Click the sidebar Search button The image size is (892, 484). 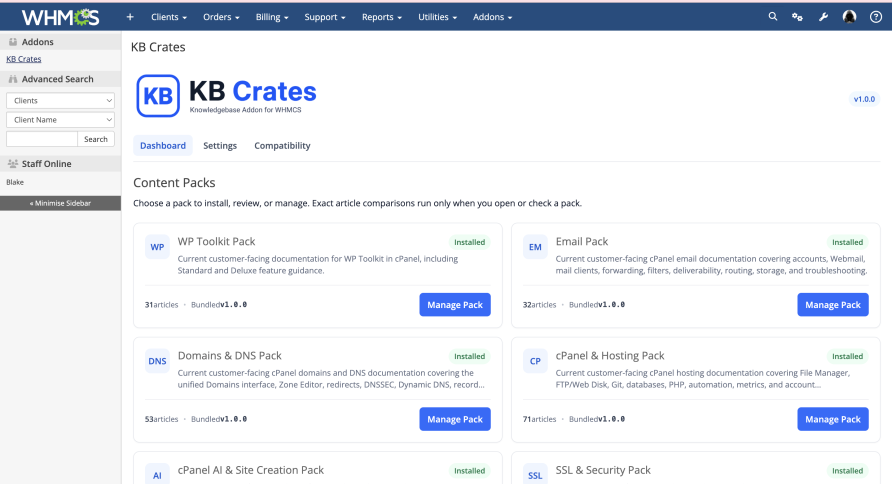point(96,139)
